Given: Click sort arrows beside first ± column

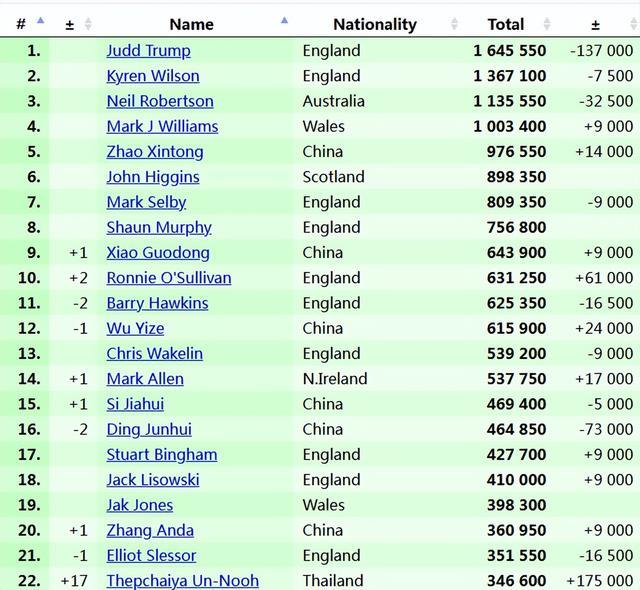Looking at the screenshot, I should pyautogui.click(x=88, y=24).
